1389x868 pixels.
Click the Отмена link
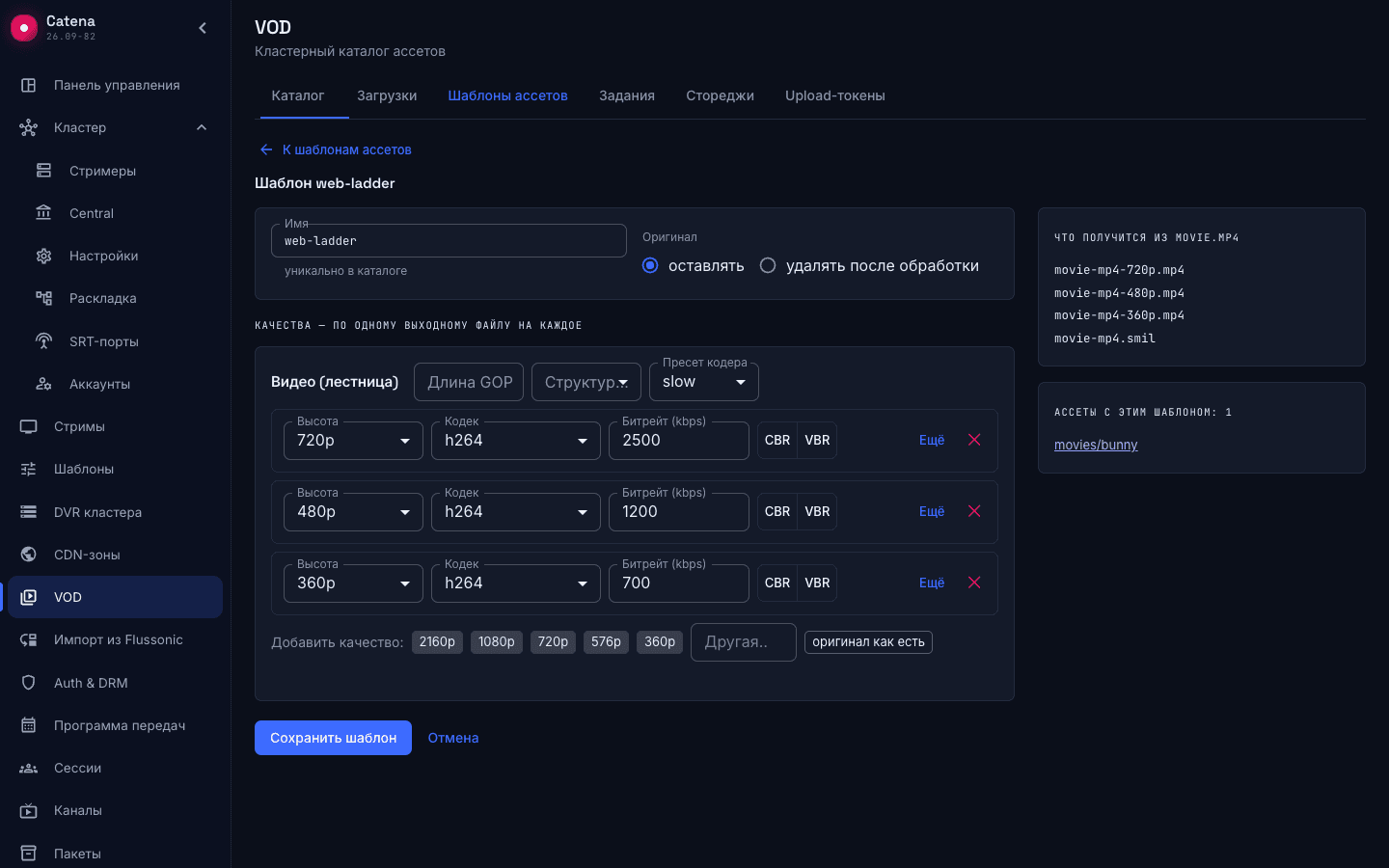[x=453, y=738]
